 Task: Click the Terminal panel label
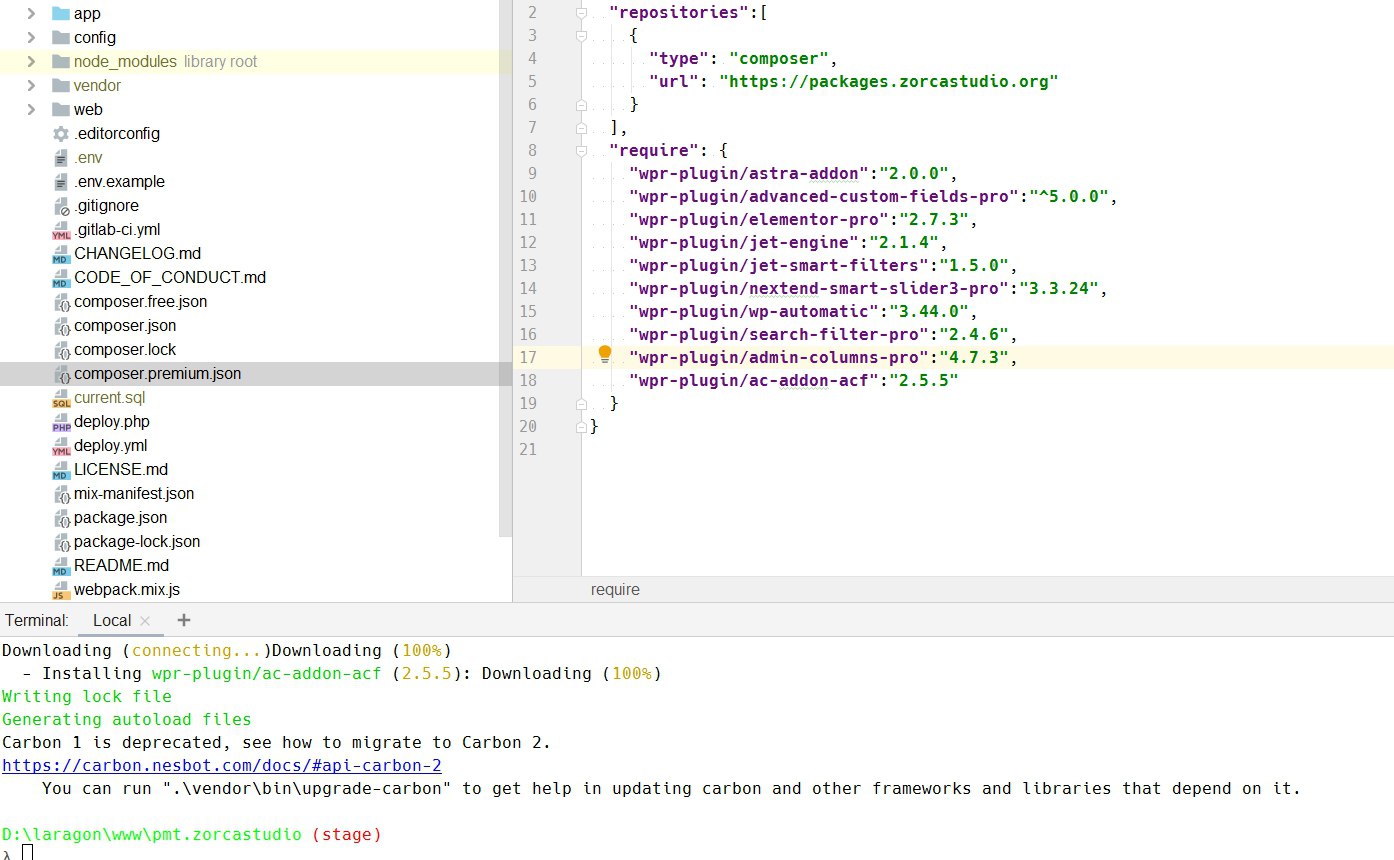[x=37, y=620]
